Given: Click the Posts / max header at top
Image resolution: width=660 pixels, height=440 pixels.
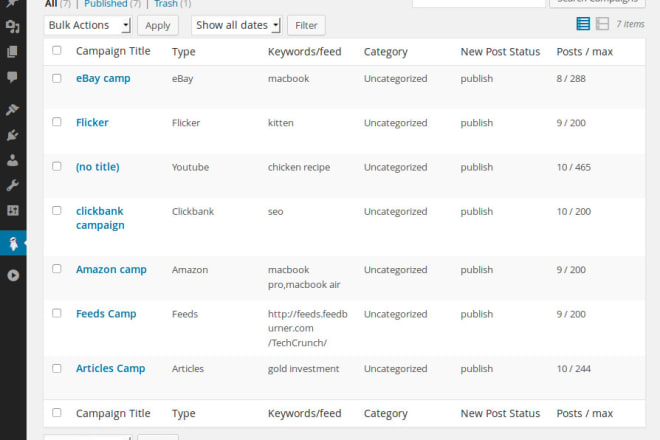Looking at the screenshot, I should pyautogui.click(x=585, y=52).
